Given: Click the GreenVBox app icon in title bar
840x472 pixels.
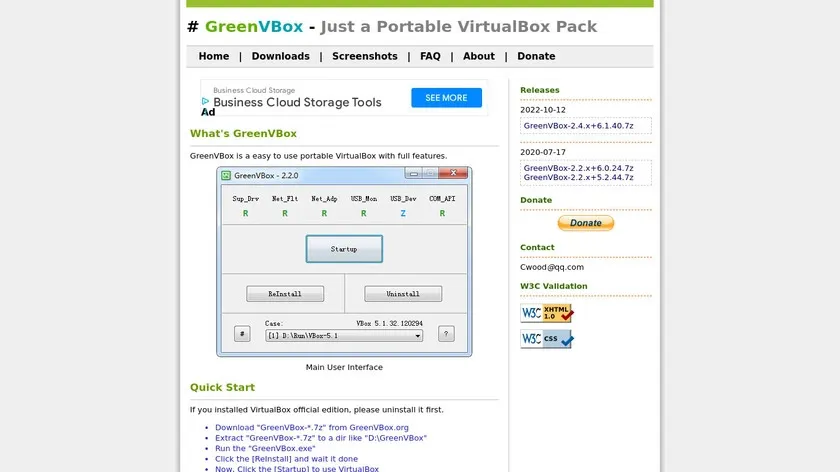Looking at the screenshot, I should click(x=226, y=175).
